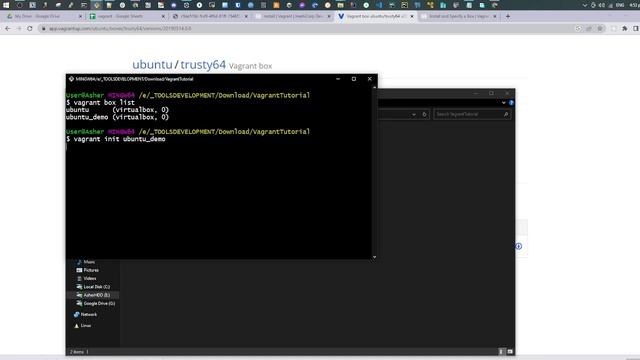Switch to My Drive - Google Drive tab
The width and height of the screenshot is (640, 360).
[43, 16]
